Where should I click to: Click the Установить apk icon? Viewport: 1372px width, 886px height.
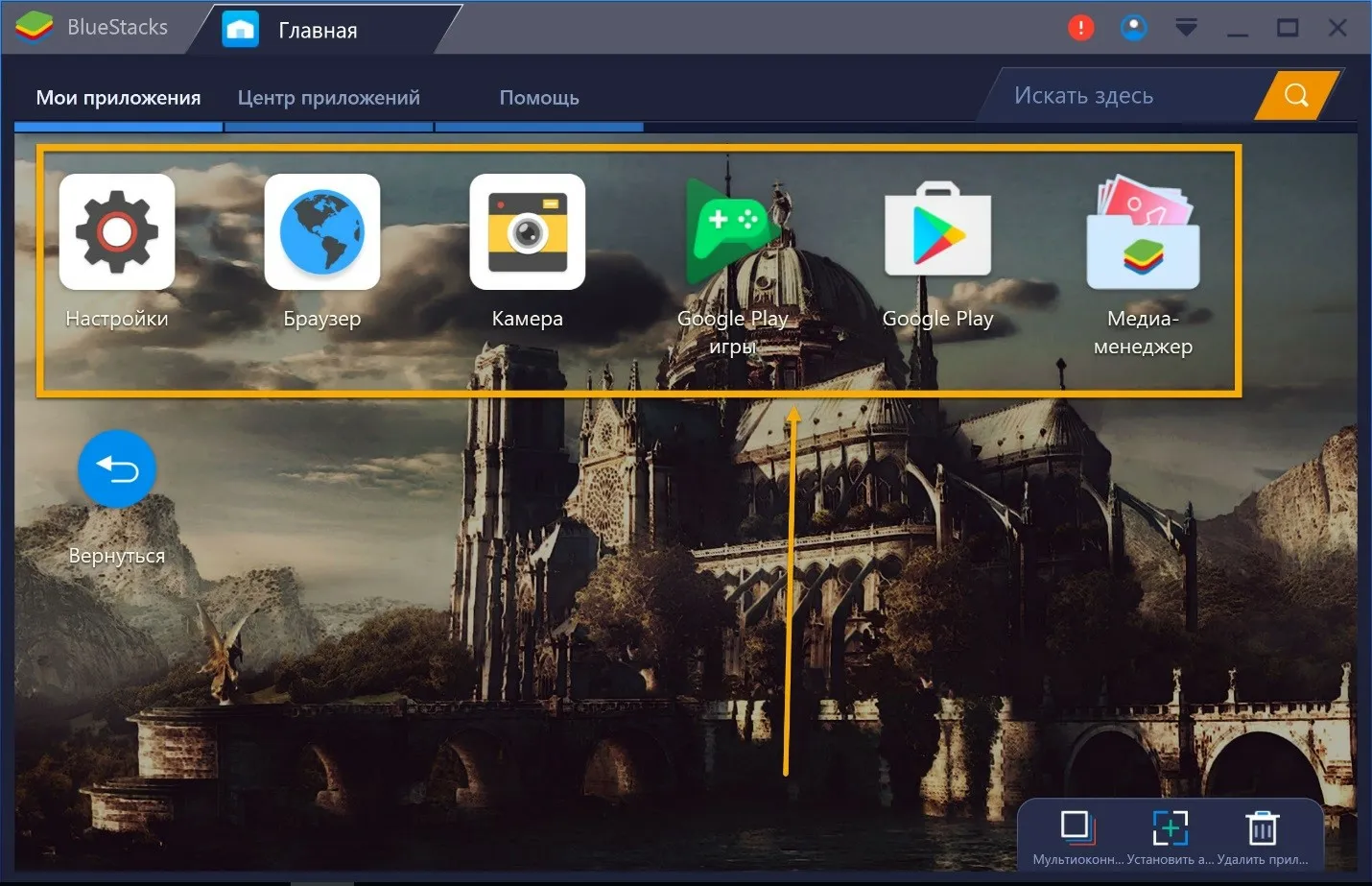(1170, 827)
